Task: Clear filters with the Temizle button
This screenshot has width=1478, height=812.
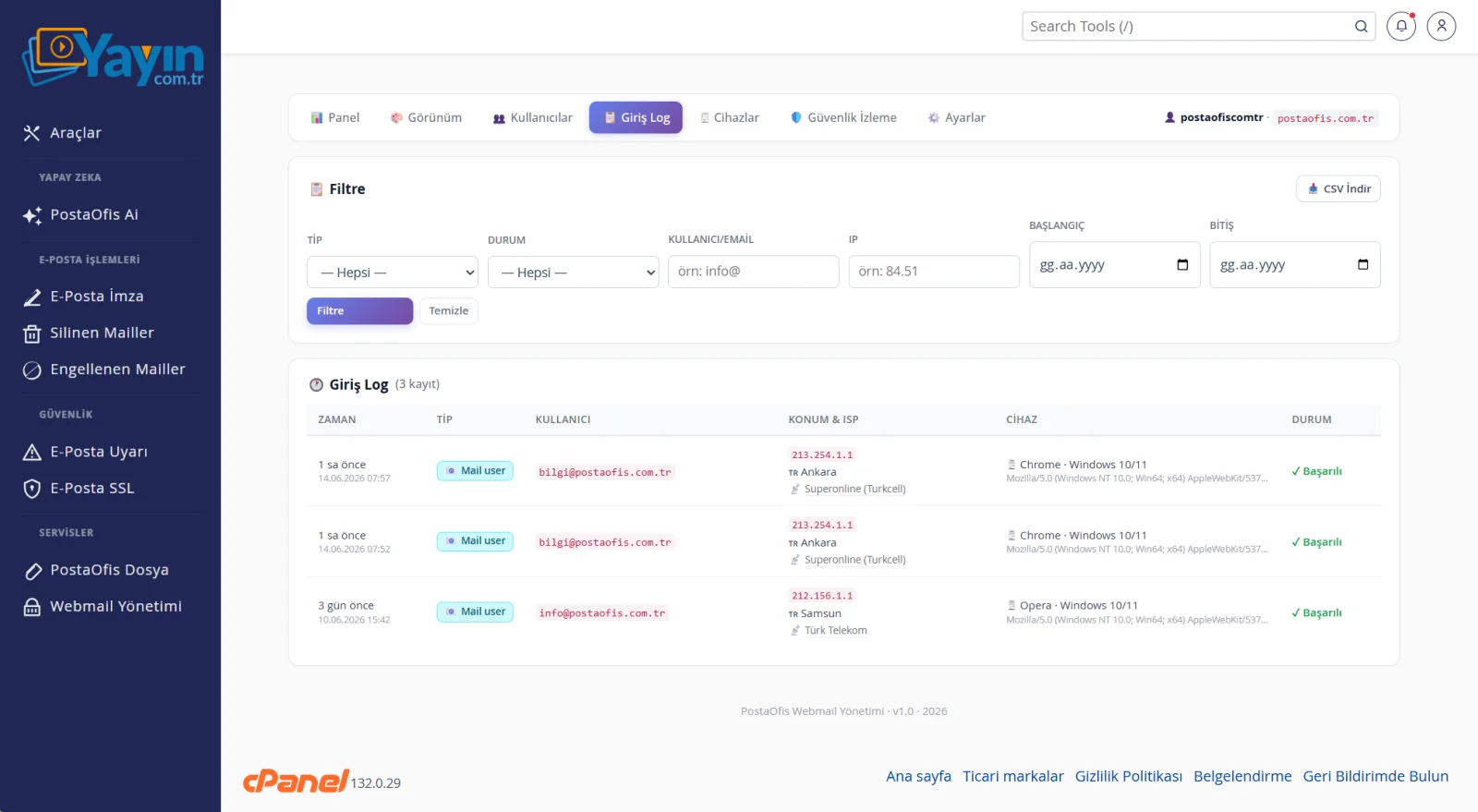Action: click(x=448, y=311)
